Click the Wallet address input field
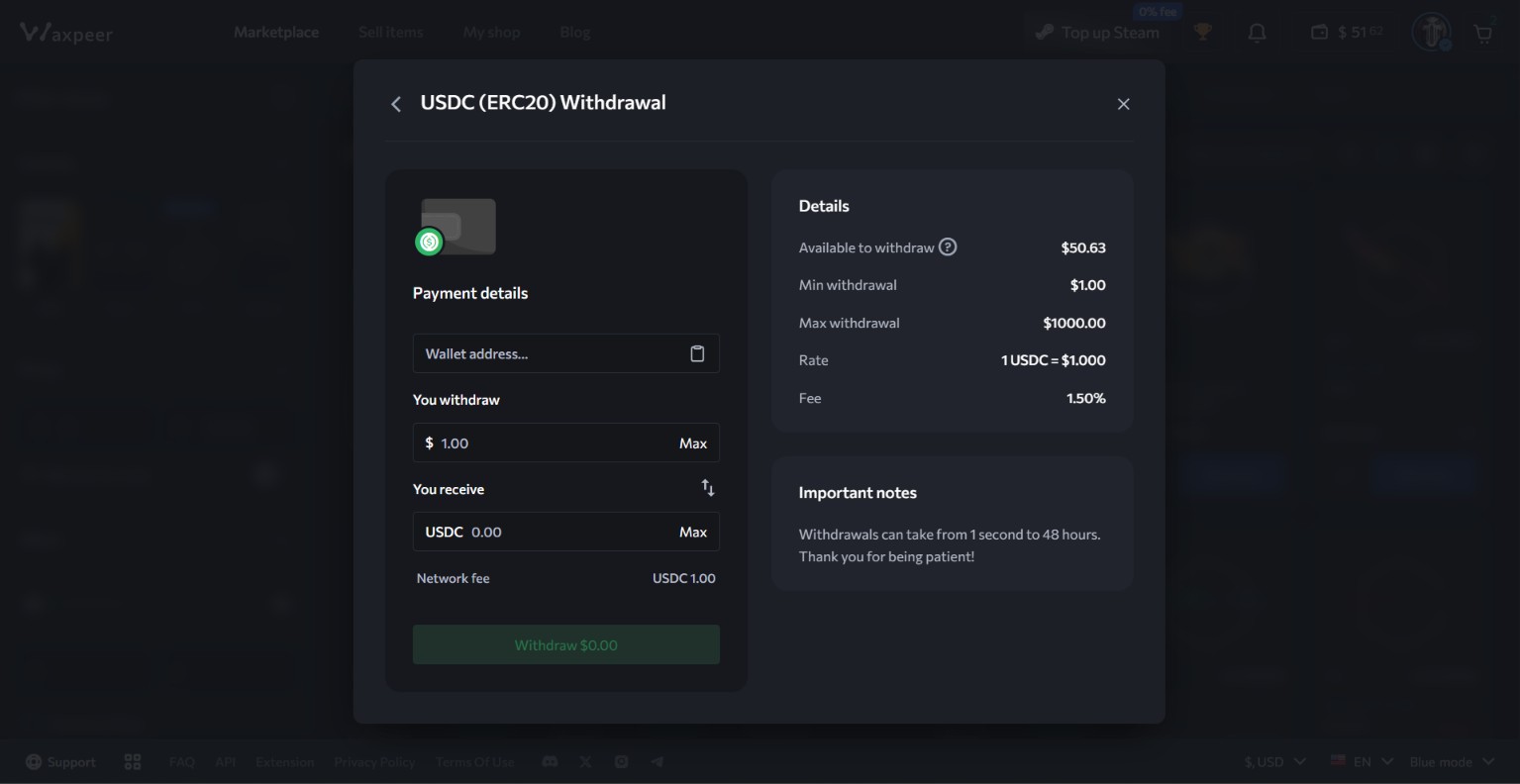1520x784 pixels. [x=566, y=353]
